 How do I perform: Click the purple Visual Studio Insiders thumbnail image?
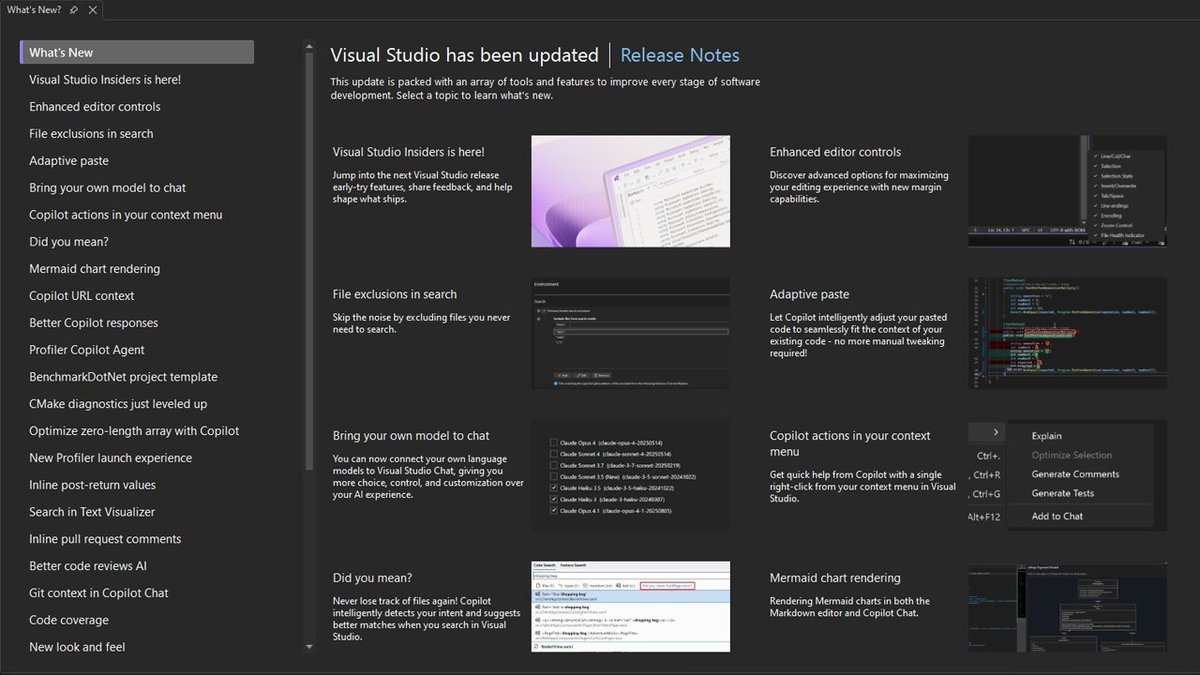point(631,191)
